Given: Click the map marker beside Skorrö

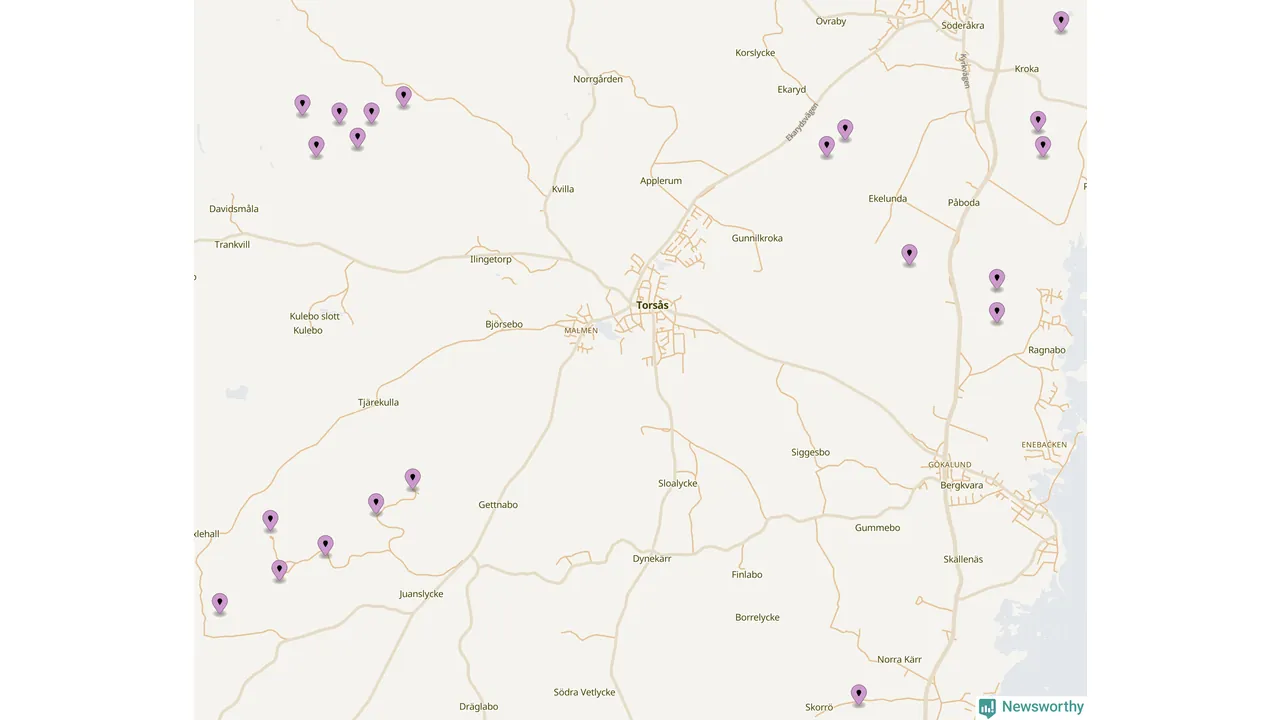Looking at the screenshot, I should 858,694.
